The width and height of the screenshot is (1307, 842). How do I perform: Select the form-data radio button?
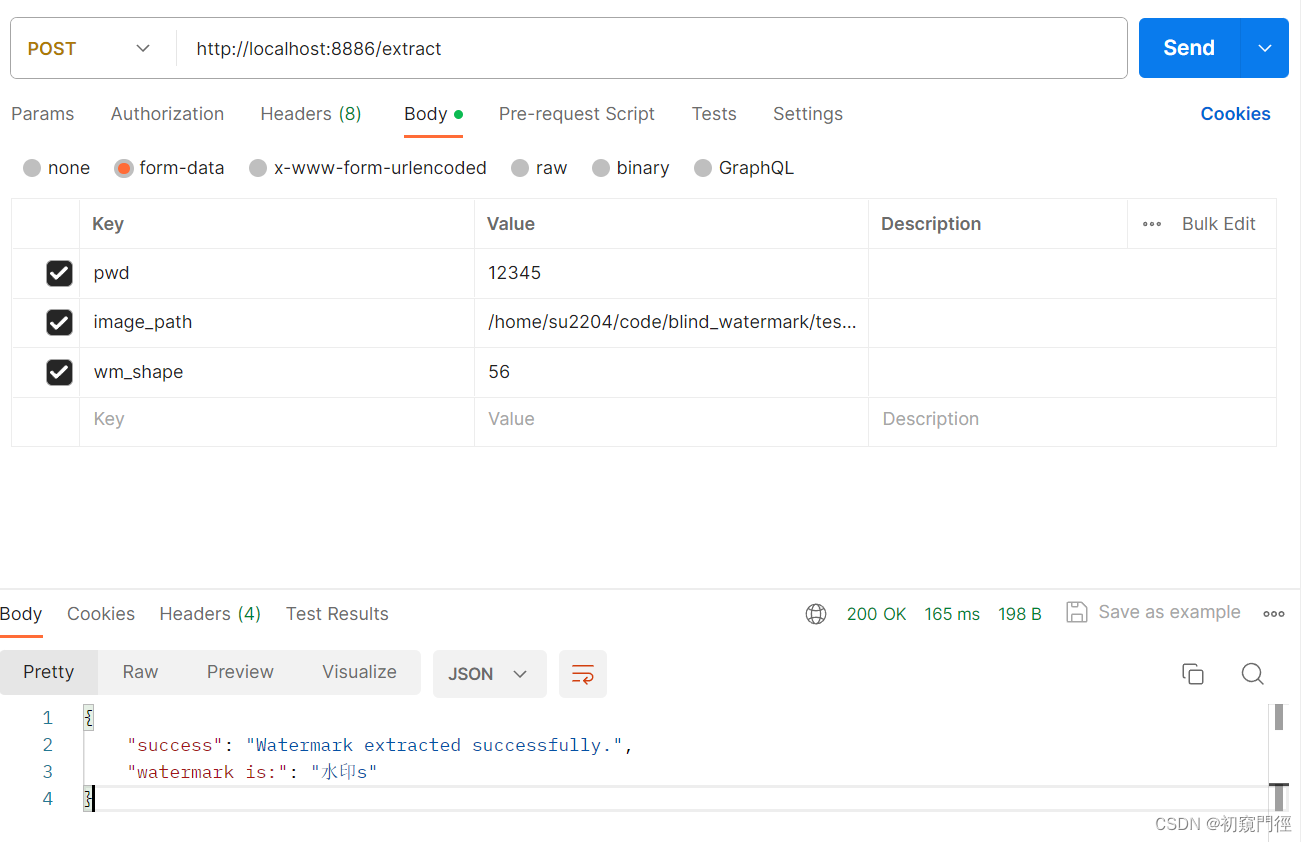[124, 168]
